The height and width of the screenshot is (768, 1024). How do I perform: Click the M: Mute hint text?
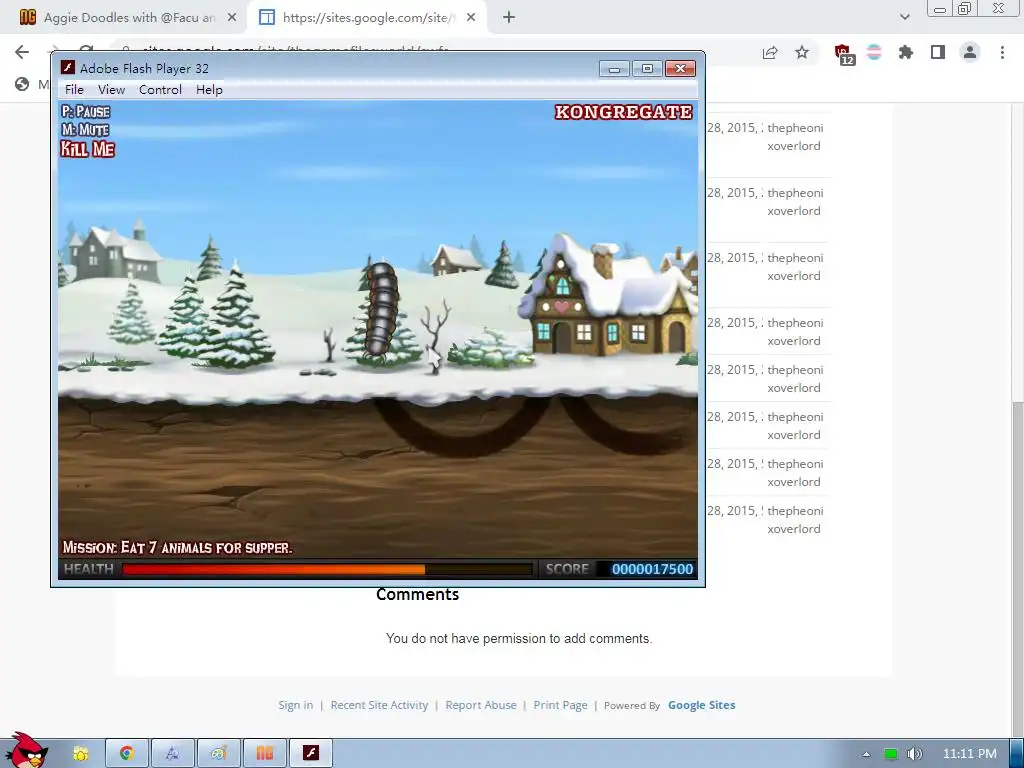85,130
